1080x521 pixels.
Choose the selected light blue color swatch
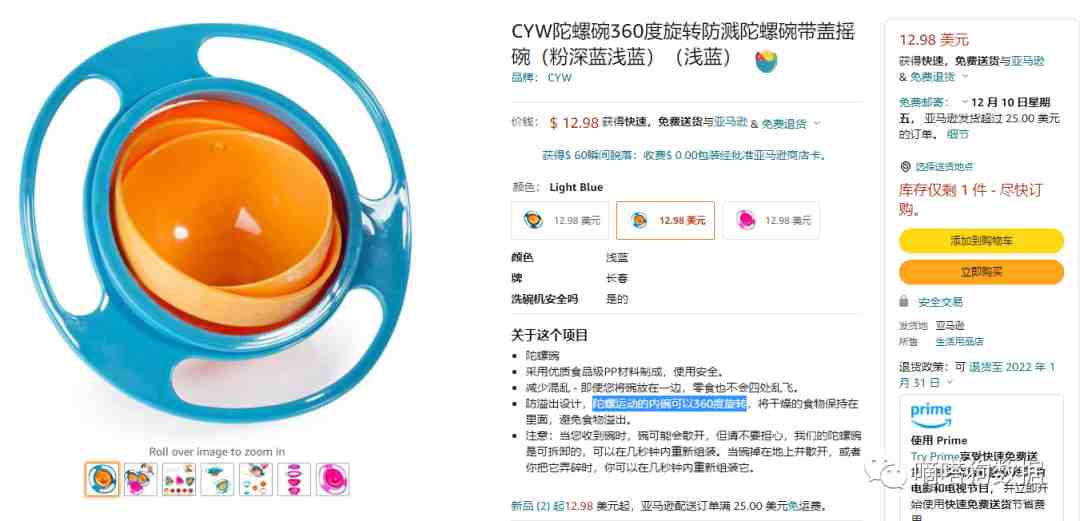point(665,221)
